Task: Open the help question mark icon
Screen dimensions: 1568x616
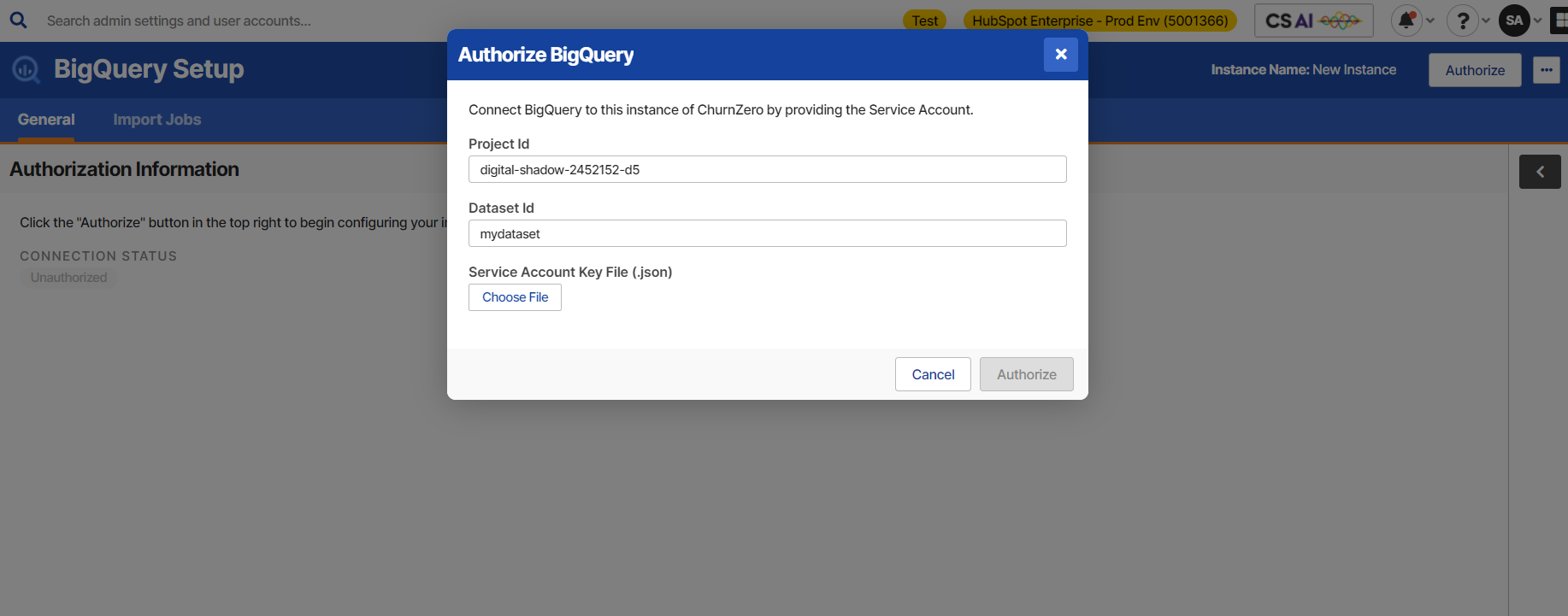Action: (1462, 21)
